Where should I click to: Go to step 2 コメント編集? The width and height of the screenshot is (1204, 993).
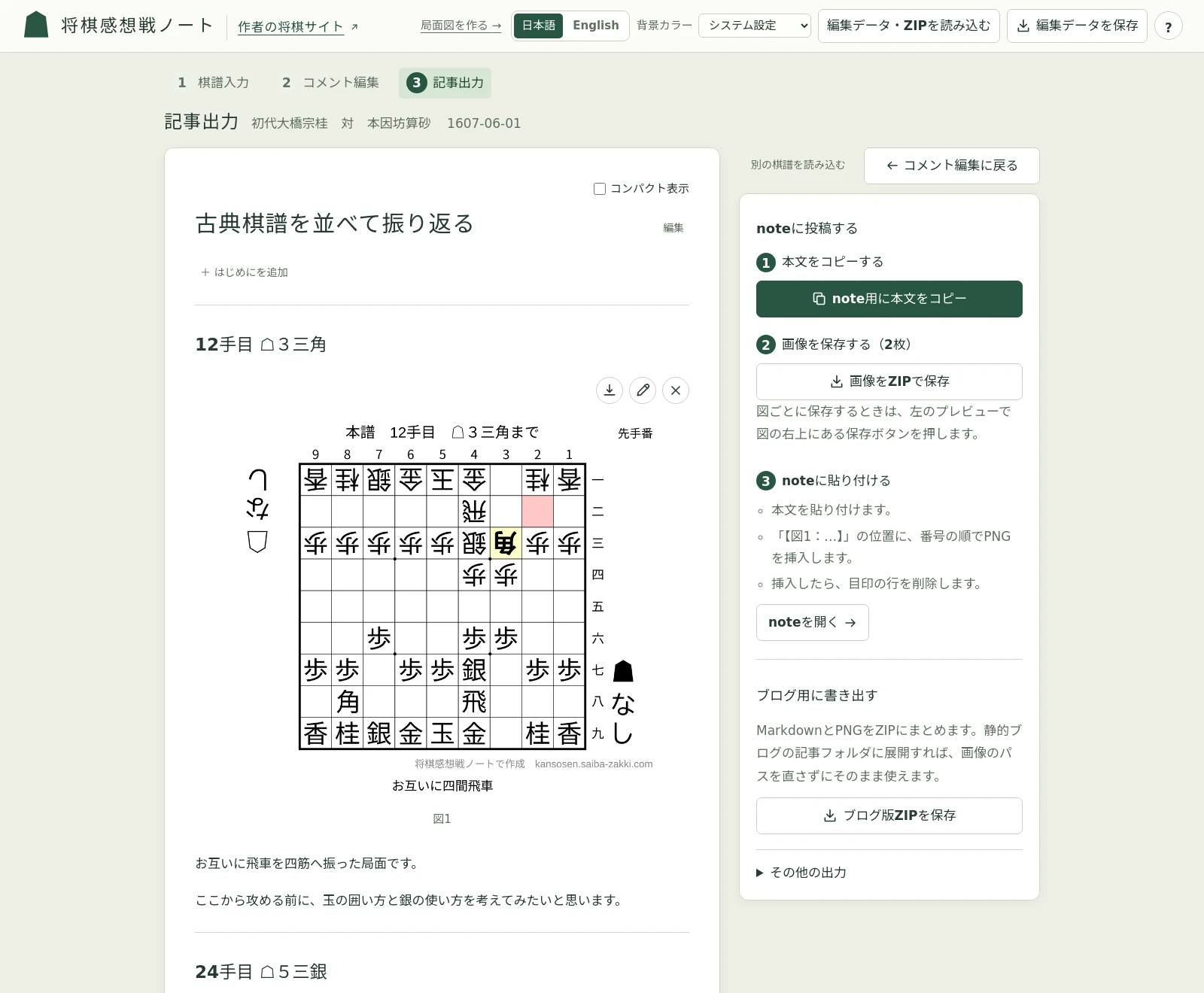click(330, 83)
